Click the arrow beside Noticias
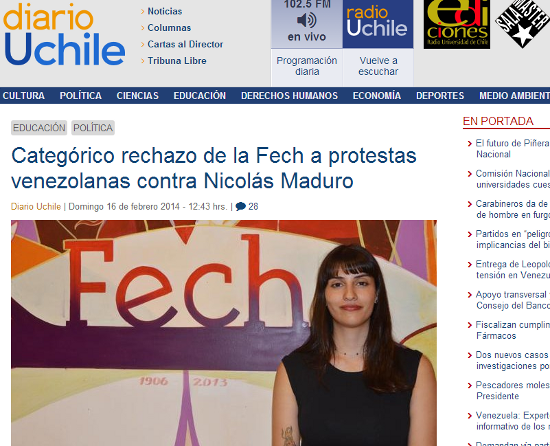Viewport: 550px width, 446px height. [x=143, y=12]
